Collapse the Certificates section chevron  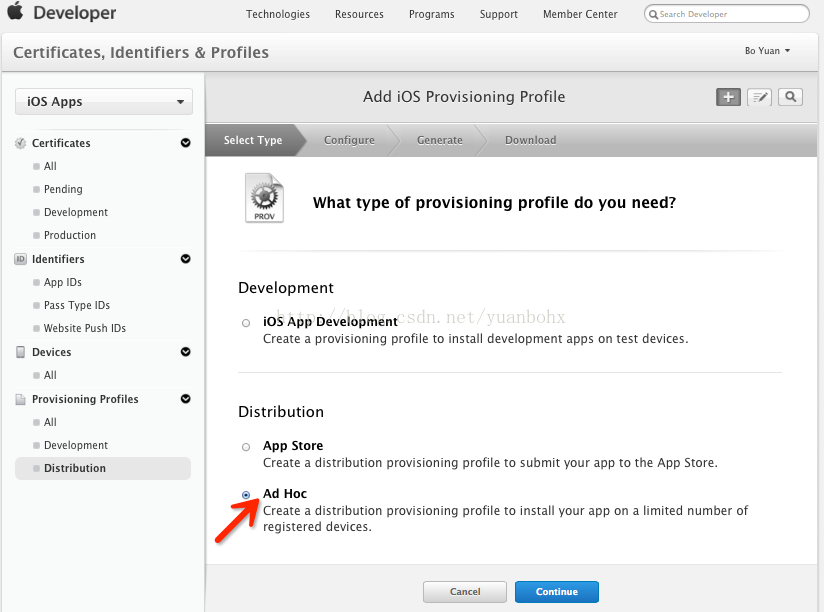(185, 143)
